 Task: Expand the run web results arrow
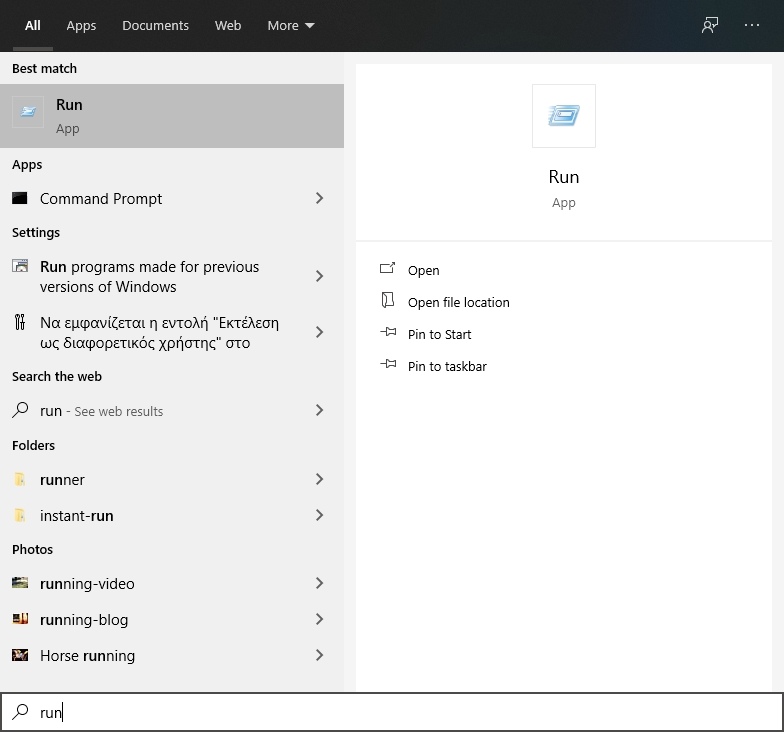pyautogui.click(x=320, y=410)
